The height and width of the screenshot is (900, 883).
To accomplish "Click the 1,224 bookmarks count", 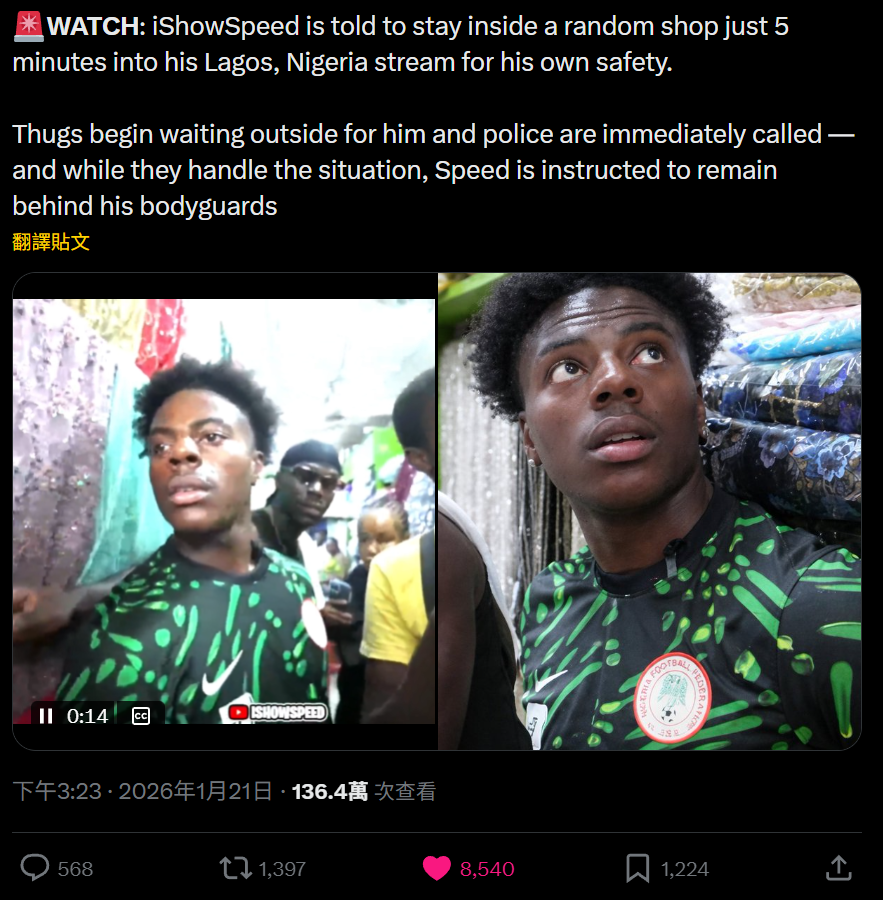I will 685,869.
